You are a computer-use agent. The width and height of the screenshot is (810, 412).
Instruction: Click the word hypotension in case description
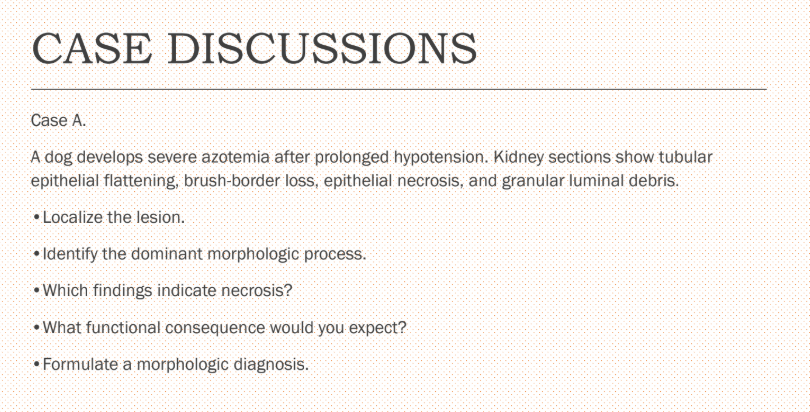tap(440, 158)
